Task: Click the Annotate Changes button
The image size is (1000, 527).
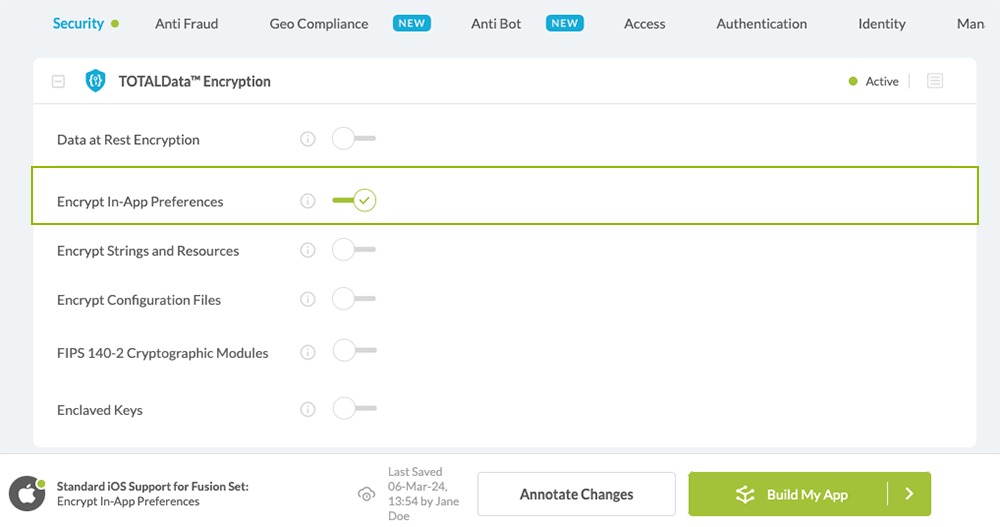Action: [576, 494]
